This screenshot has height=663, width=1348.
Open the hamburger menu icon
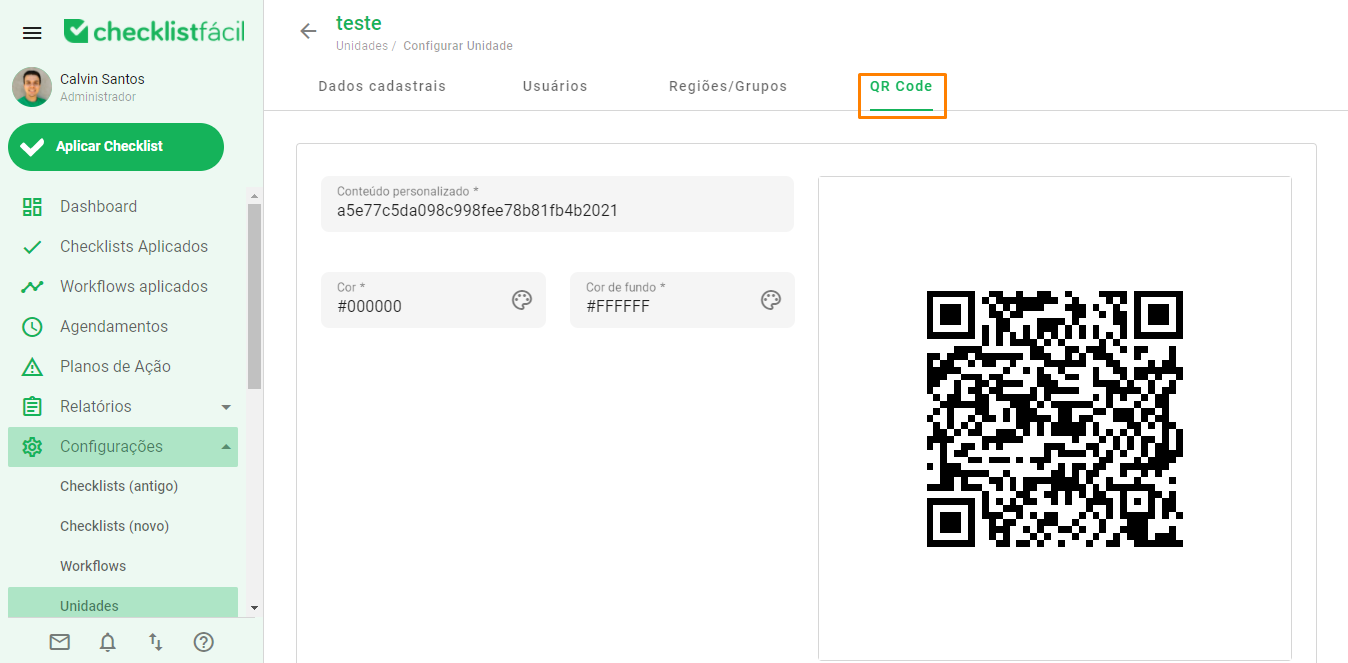32,33
